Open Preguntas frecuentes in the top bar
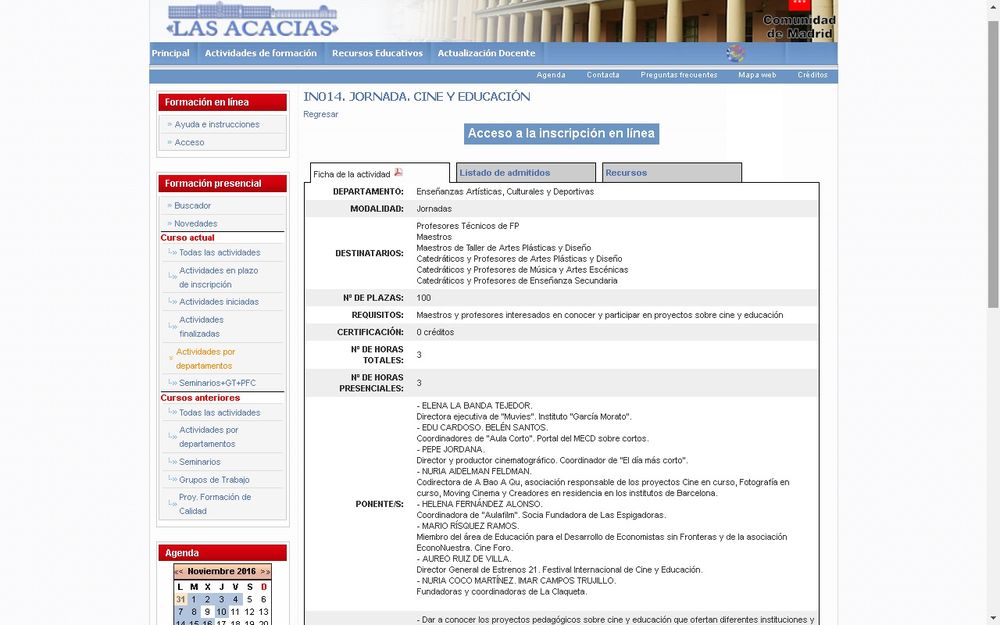 [678, 76]
